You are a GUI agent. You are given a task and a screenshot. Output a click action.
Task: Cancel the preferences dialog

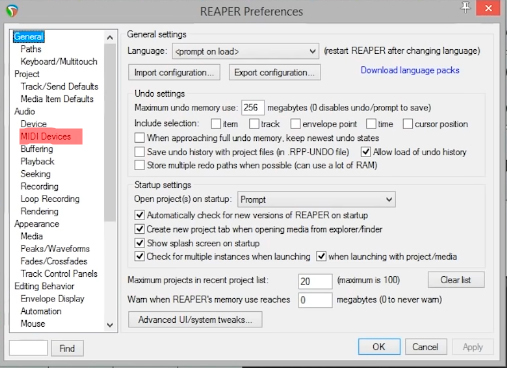[x=425, y=347]
